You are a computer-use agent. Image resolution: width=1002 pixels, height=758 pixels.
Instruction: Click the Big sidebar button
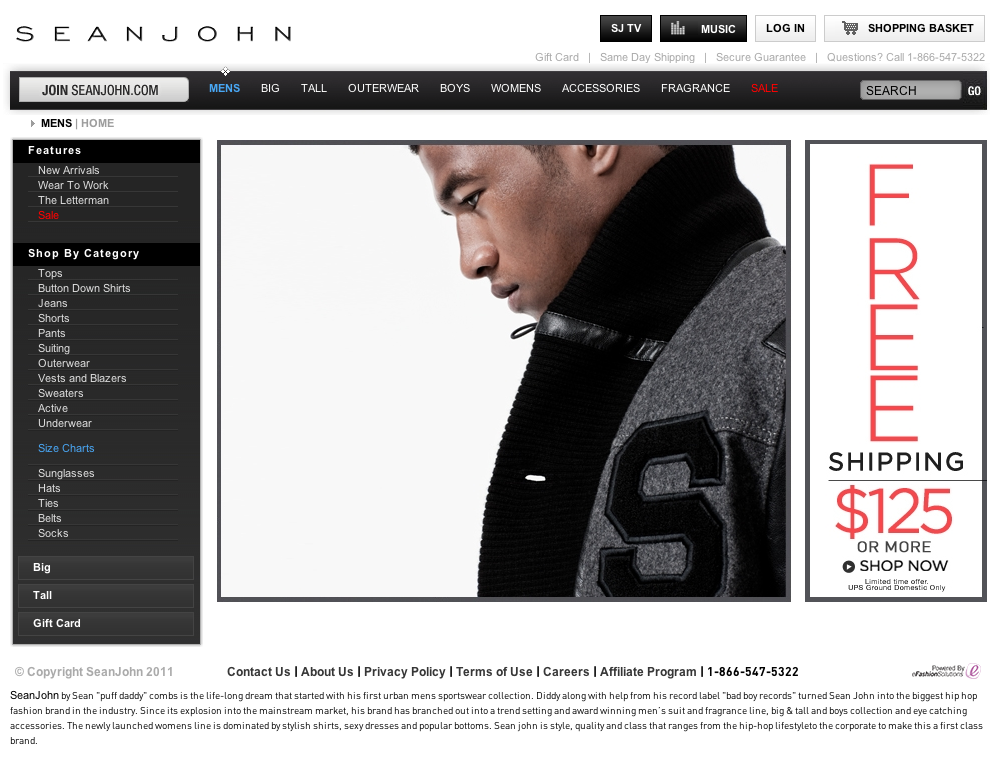coord(105,568)
